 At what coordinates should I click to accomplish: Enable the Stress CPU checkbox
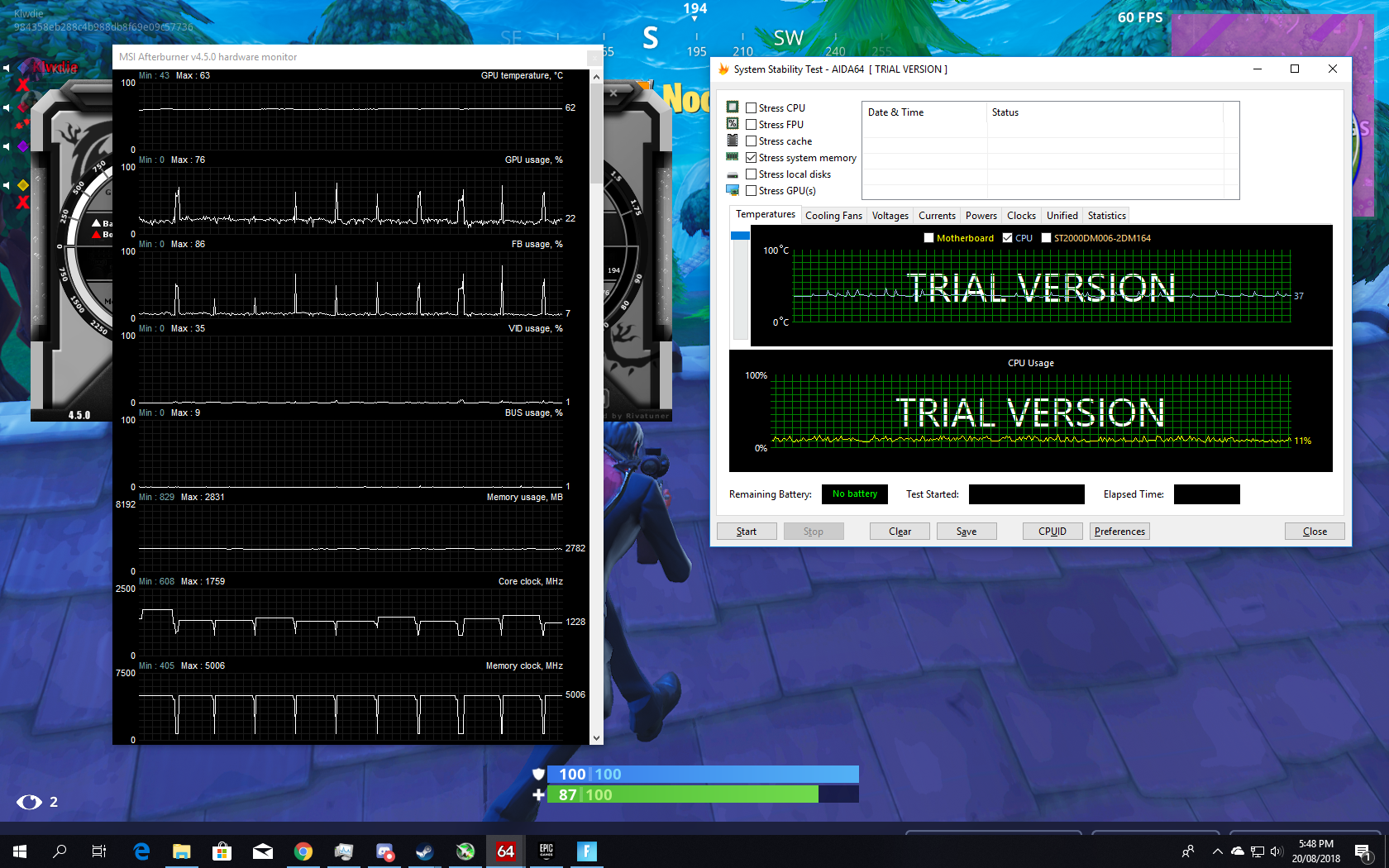(751, 107)
